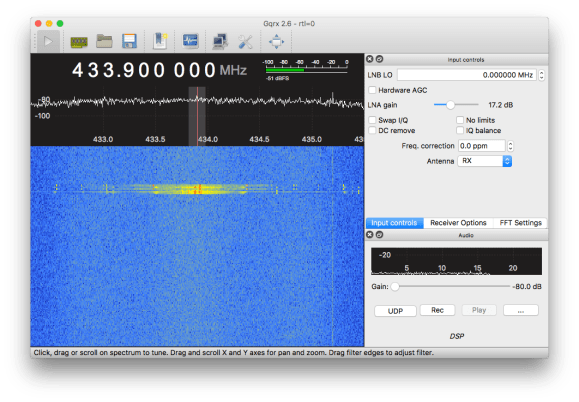Open the bookmarks icon
Image resolution: width=579 pixels, height=402 pixels.
(x=160, y=41)
